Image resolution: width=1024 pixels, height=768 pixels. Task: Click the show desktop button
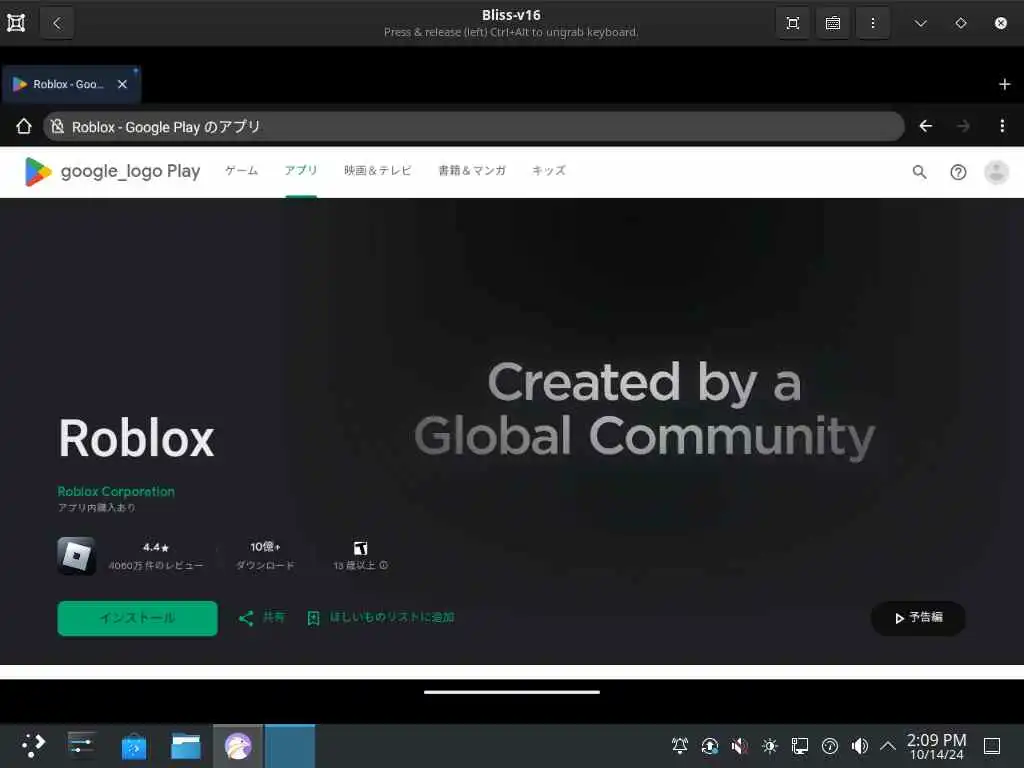[992, 746]
